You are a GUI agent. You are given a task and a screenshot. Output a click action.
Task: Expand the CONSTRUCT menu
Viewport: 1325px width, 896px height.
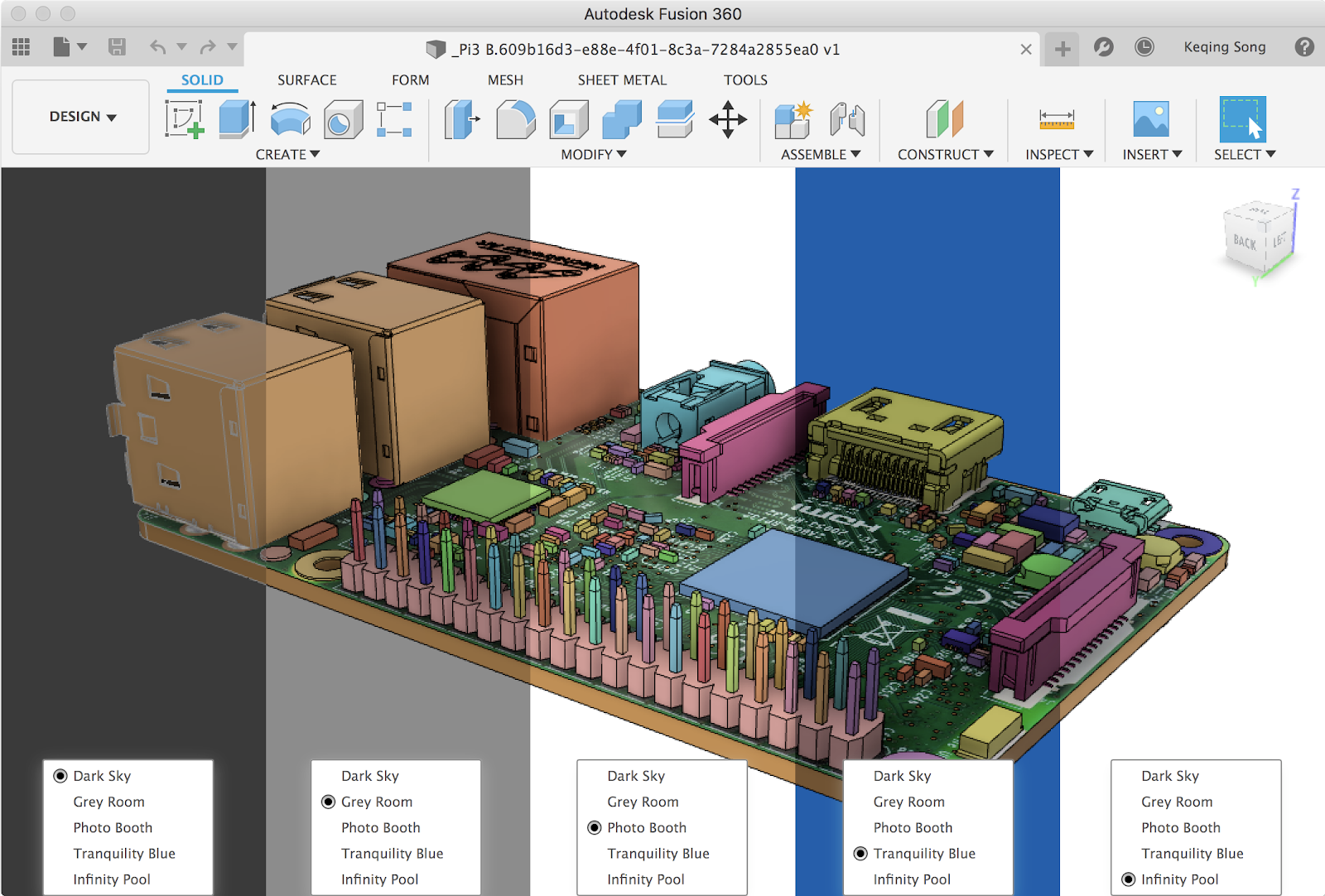pyautogui.click(x=946, y=154)
